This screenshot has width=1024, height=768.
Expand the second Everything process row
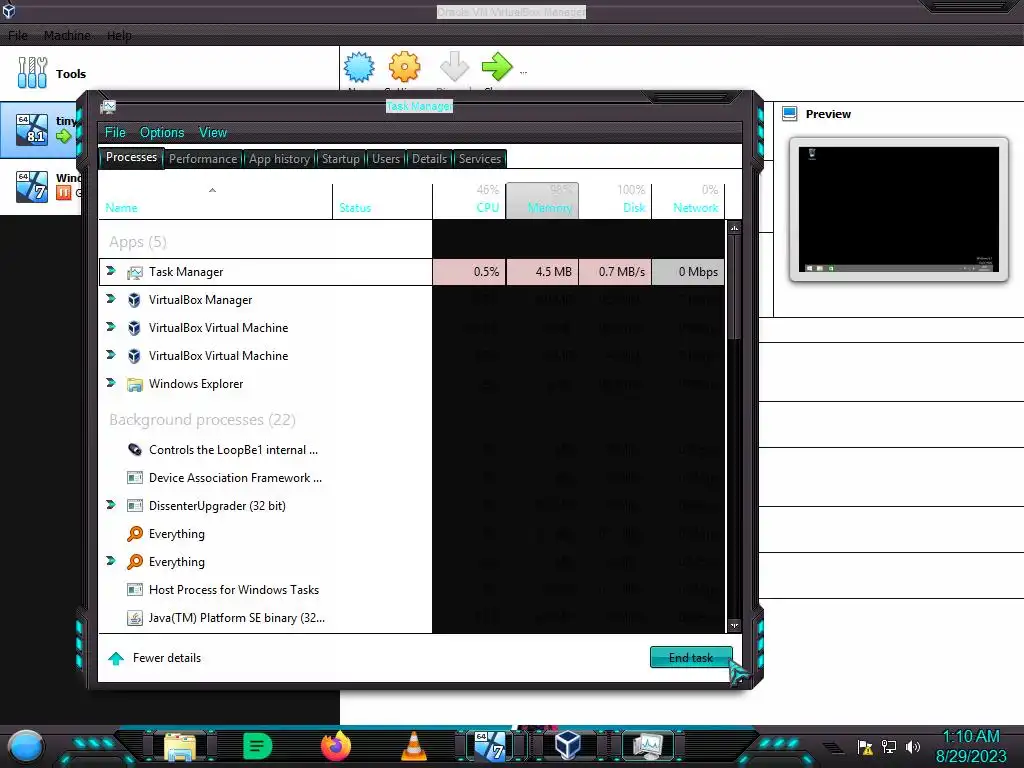coord(111,561)
